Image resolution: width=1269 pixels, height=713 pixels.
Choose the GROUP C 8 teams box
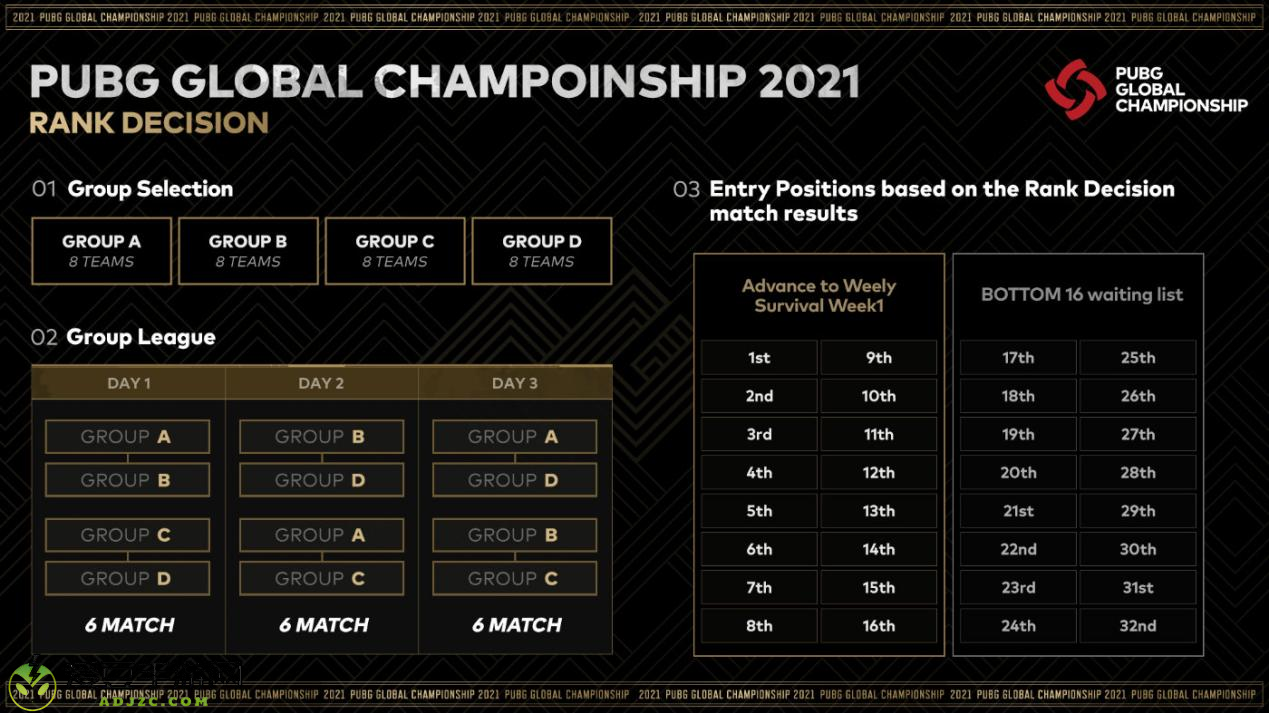(x=395, y=251)
